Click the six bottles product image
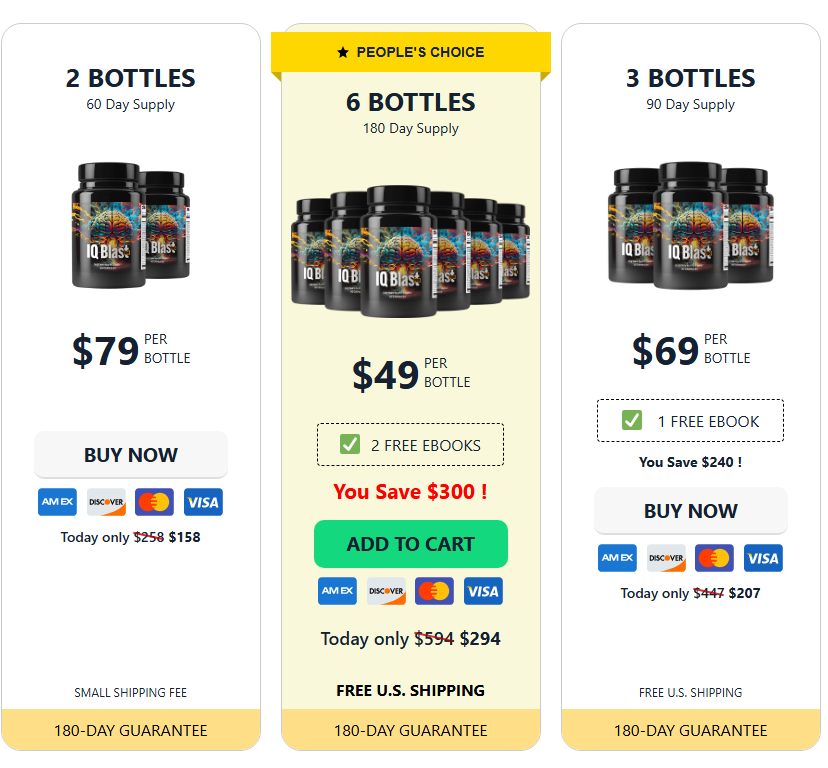 point(410,251)
